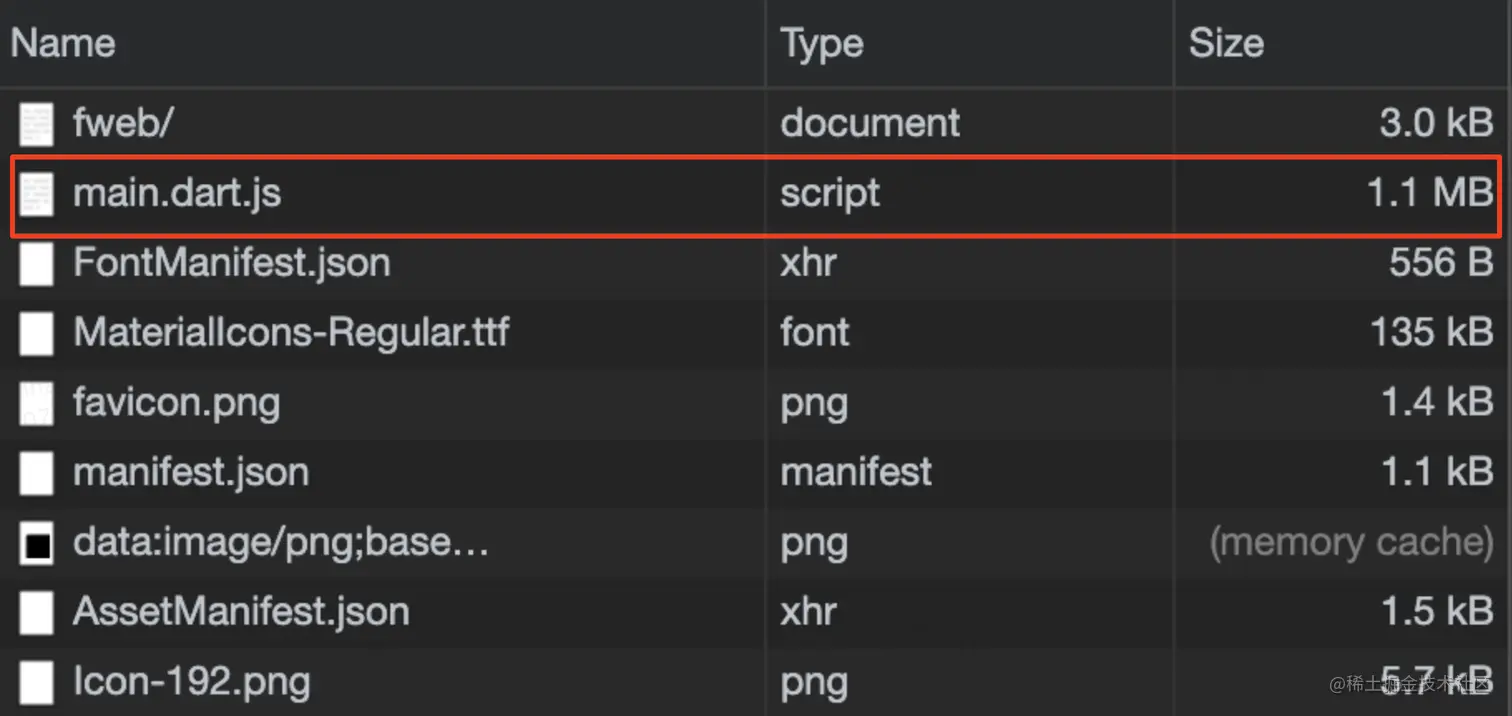Click the fweb/ document file icon
Screen dimensions: 1512x716
37,124
